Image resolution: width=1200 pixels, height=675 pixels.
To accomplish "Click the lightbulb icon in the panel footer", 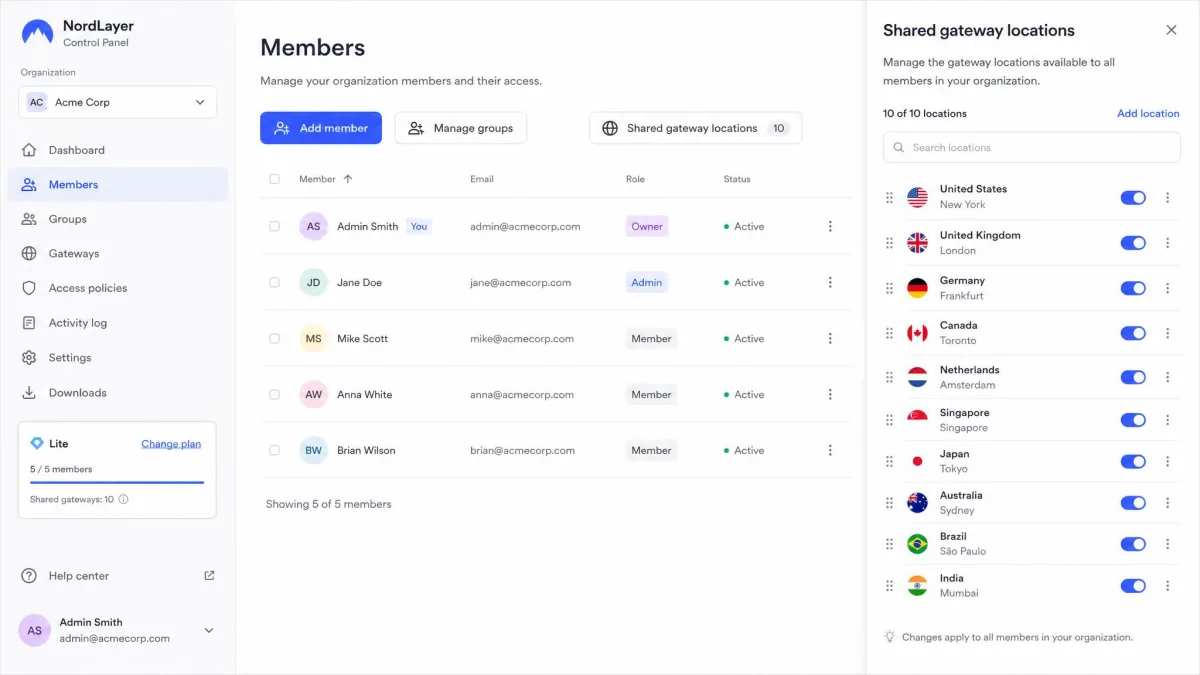I will (889, 637).
